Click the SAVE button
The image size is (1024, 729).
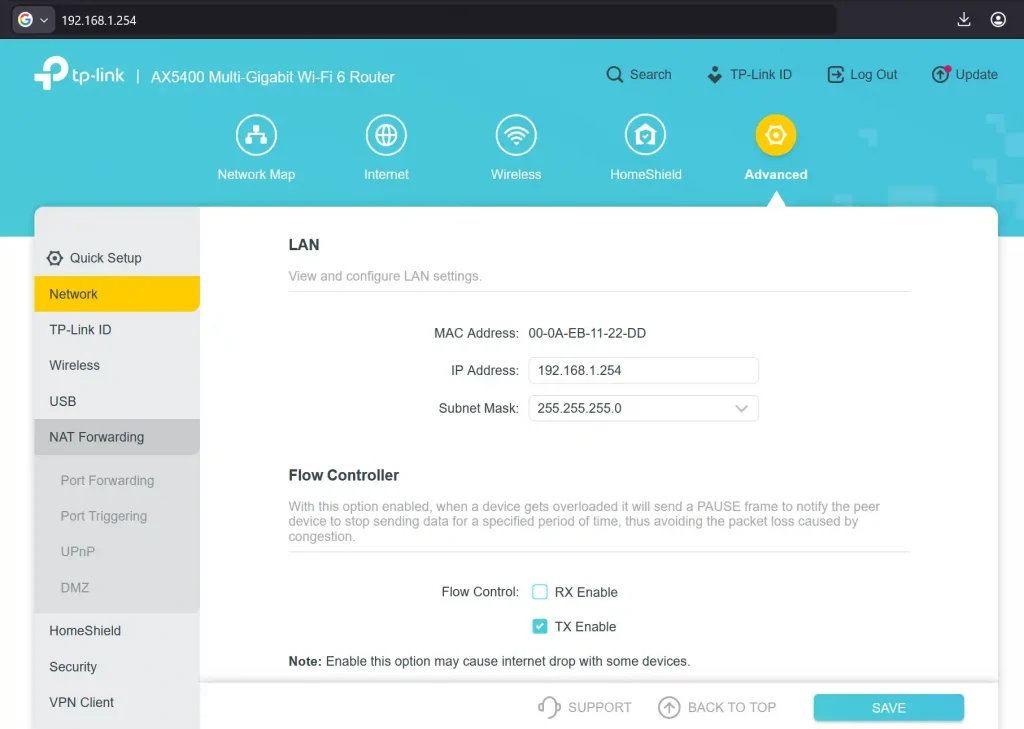click(x=887, y=707)
